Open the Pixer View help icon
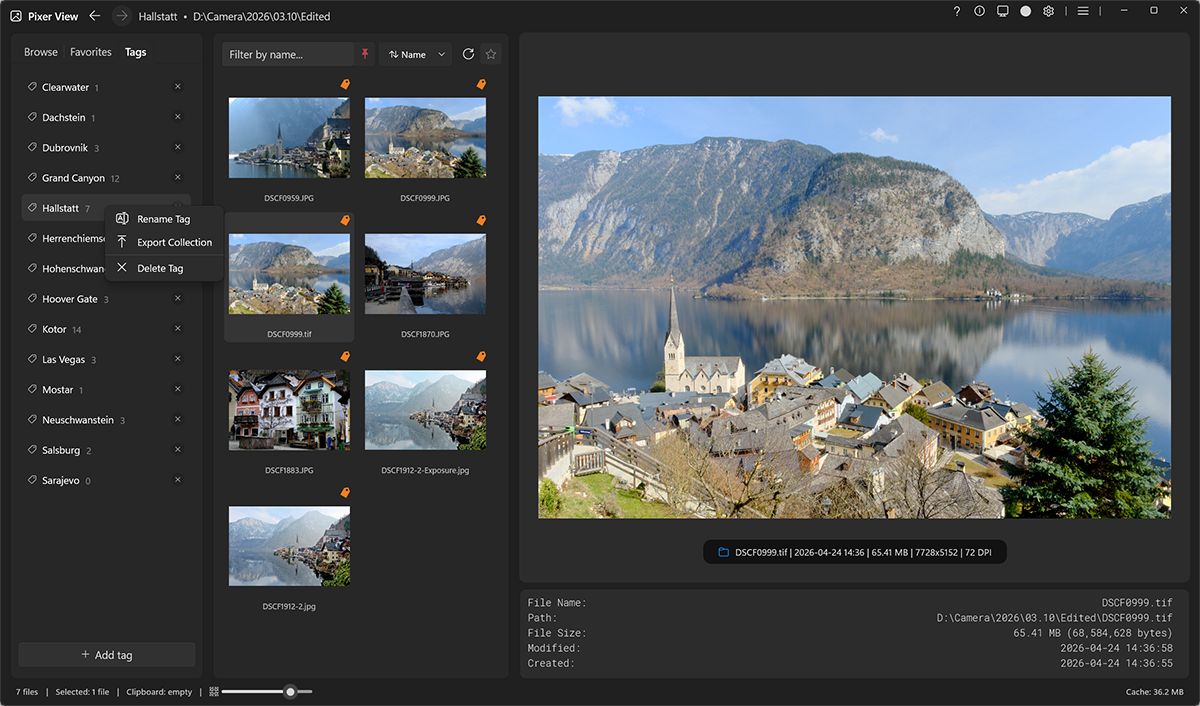Screen dimensions: 1200x706 [956, 11]
